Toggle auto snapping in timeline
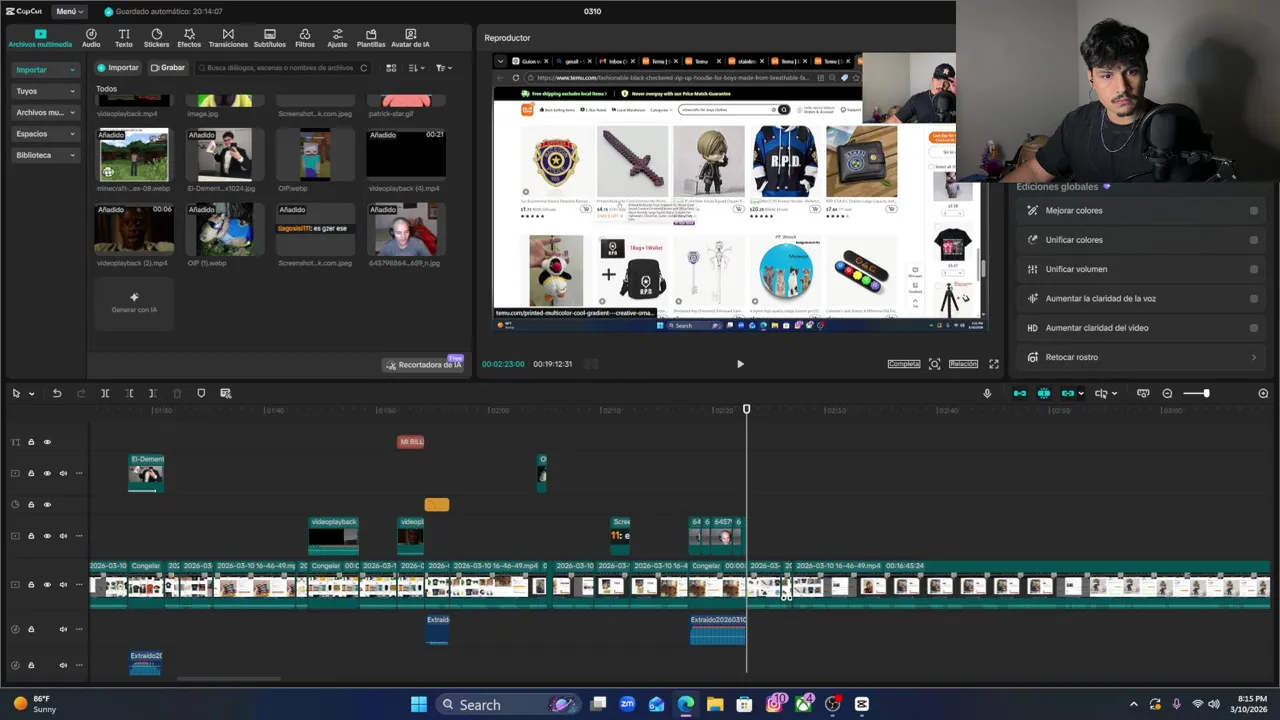This screenshot has height=720, width=1280. click(1044, 394)
